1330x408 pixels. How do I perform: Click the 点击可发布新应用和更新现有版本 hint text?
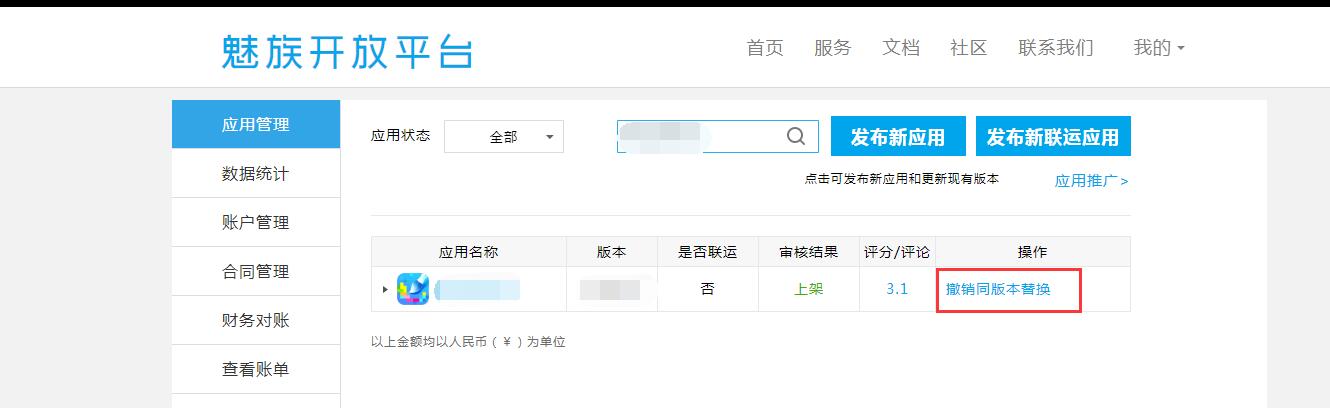coord(901,179)
